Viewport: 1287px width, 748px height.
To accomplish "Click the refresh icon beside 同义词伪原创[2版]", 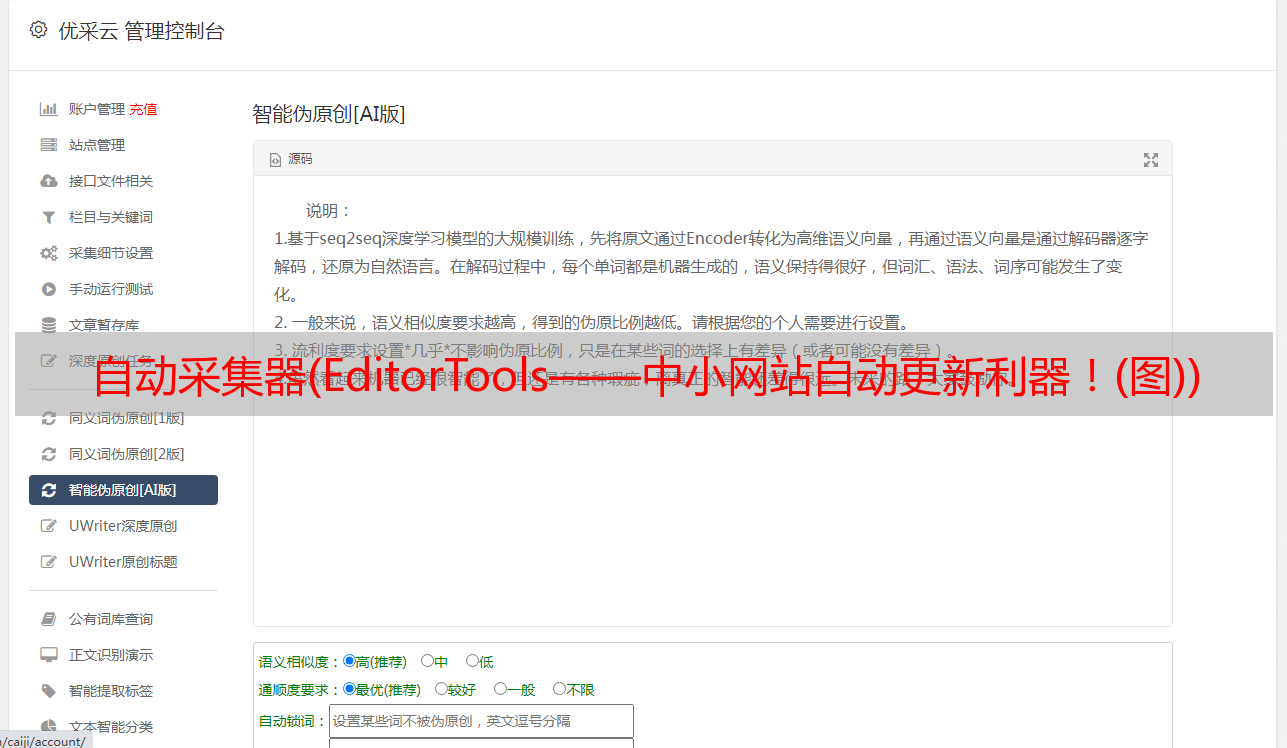I will coord(48,454).
